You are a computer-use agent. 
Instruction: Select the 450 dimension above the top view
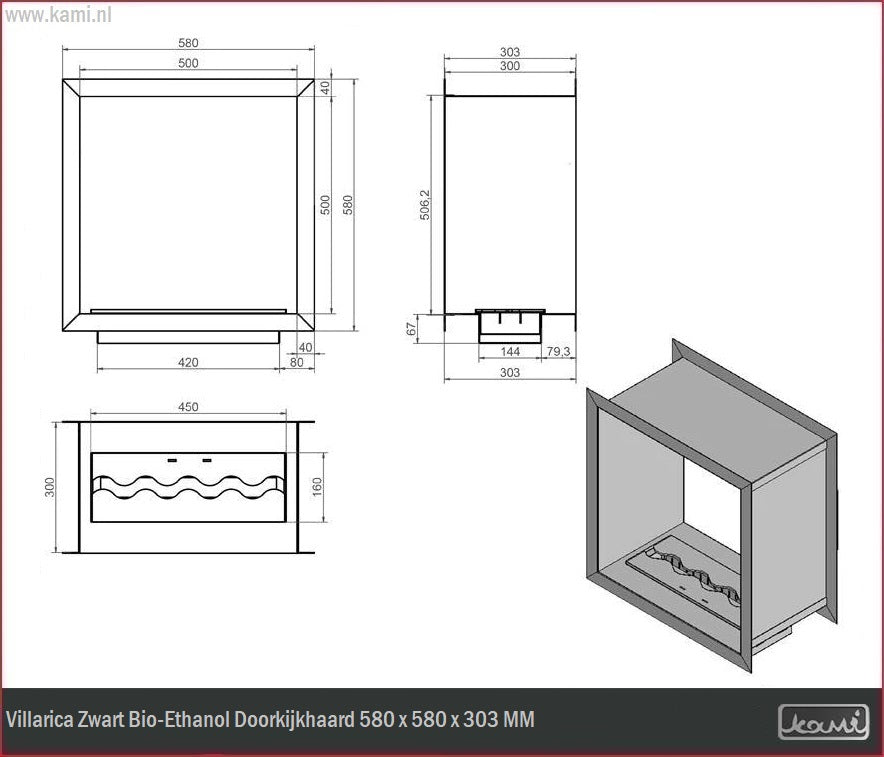pyautogui.click(x=188, y=407)
